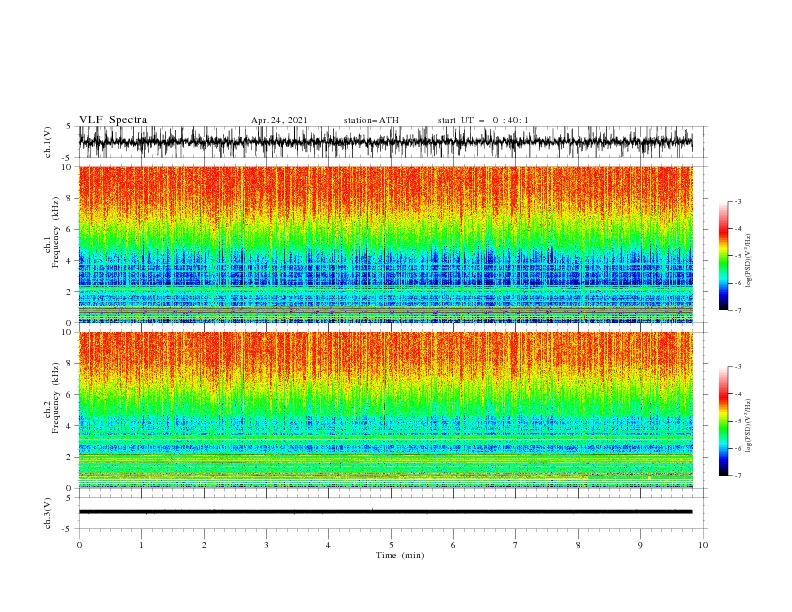Click the 'ch.3(V)' axis label
792x612 pixels.
point(48,513)
